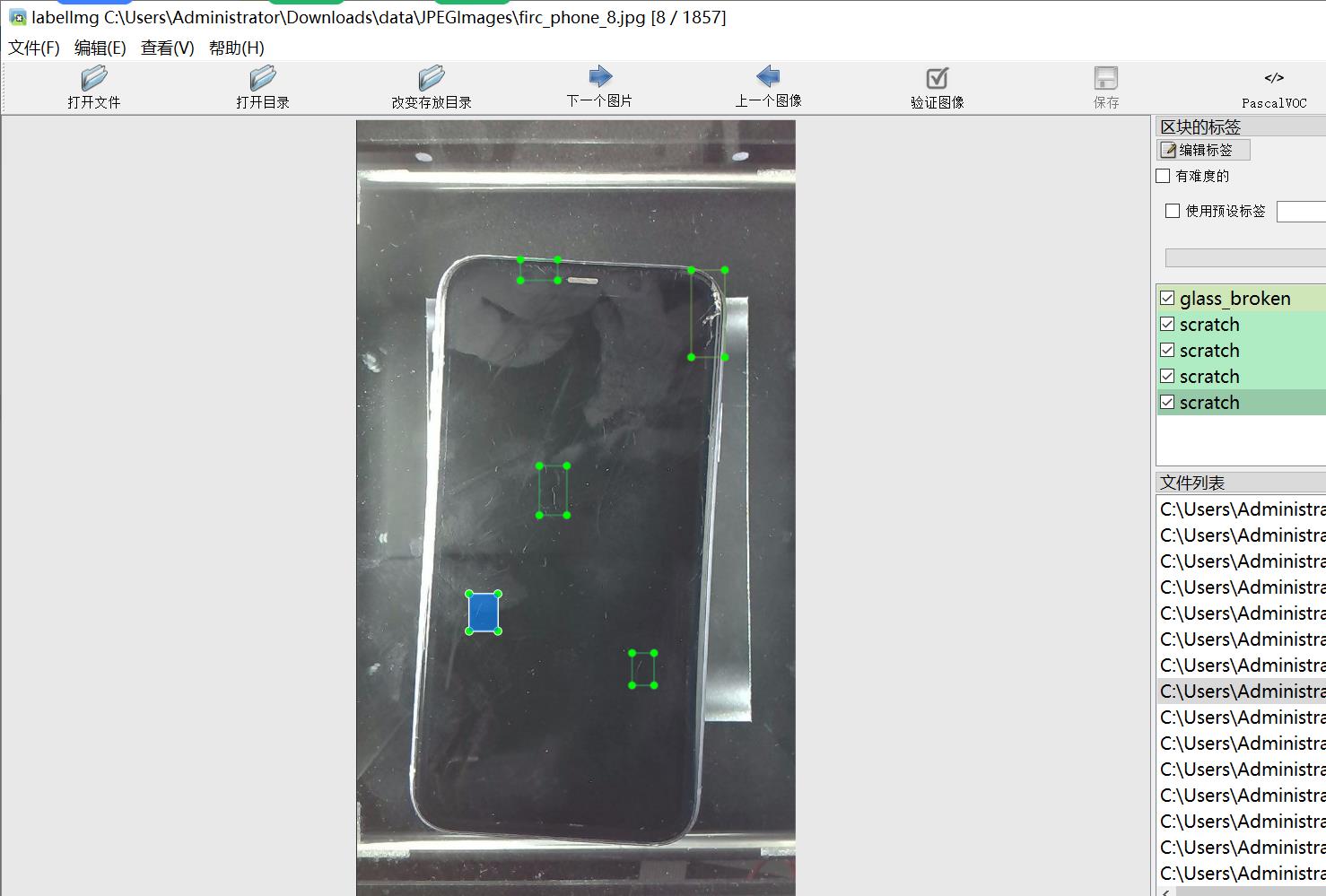
Task: Uncheck the fourth highlighted scratch checkbox
Action: 1167,402
